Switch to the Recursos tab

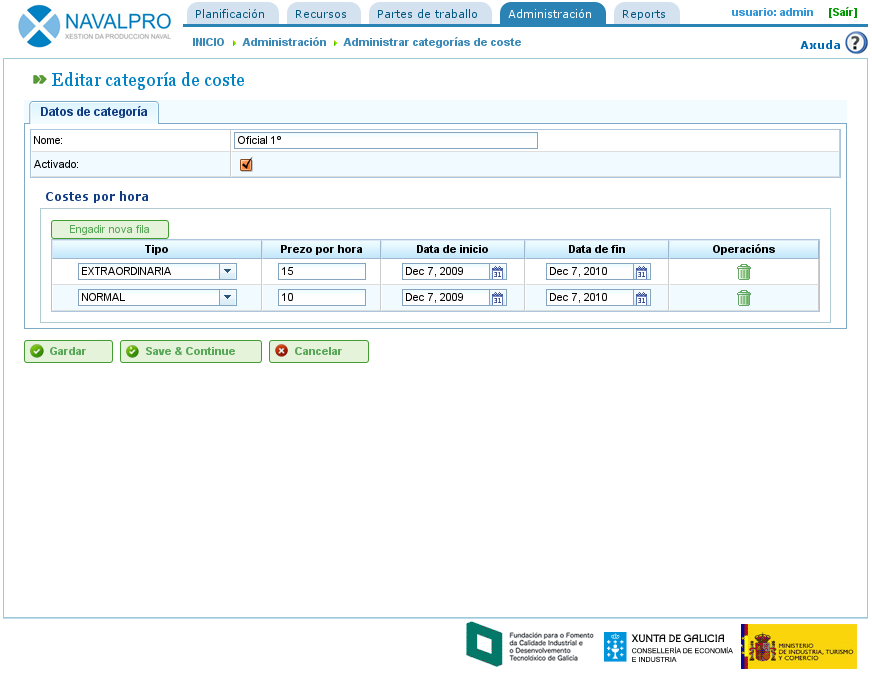[x=323, y=14]
